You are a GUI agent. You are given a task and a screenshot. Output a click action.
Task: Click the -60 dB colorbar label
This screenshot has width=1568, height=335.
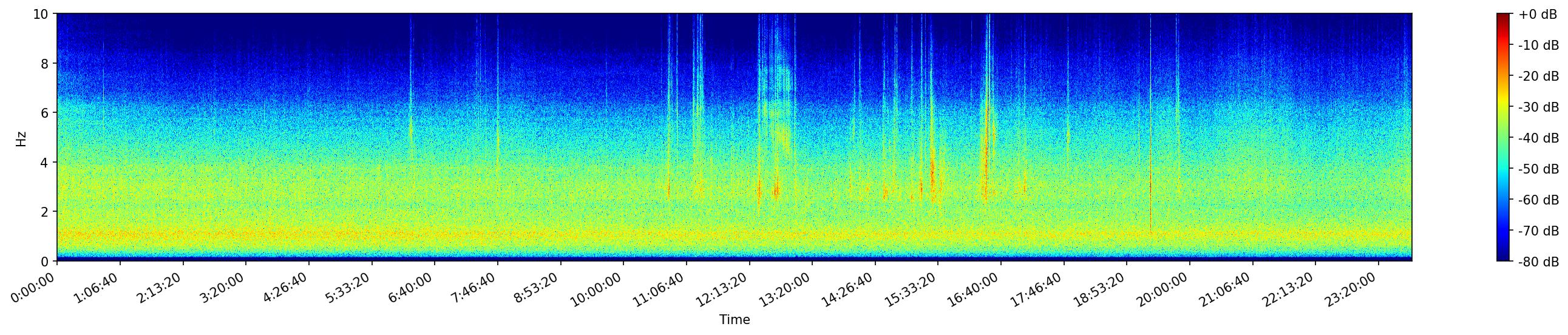(x=1538, y=200)
